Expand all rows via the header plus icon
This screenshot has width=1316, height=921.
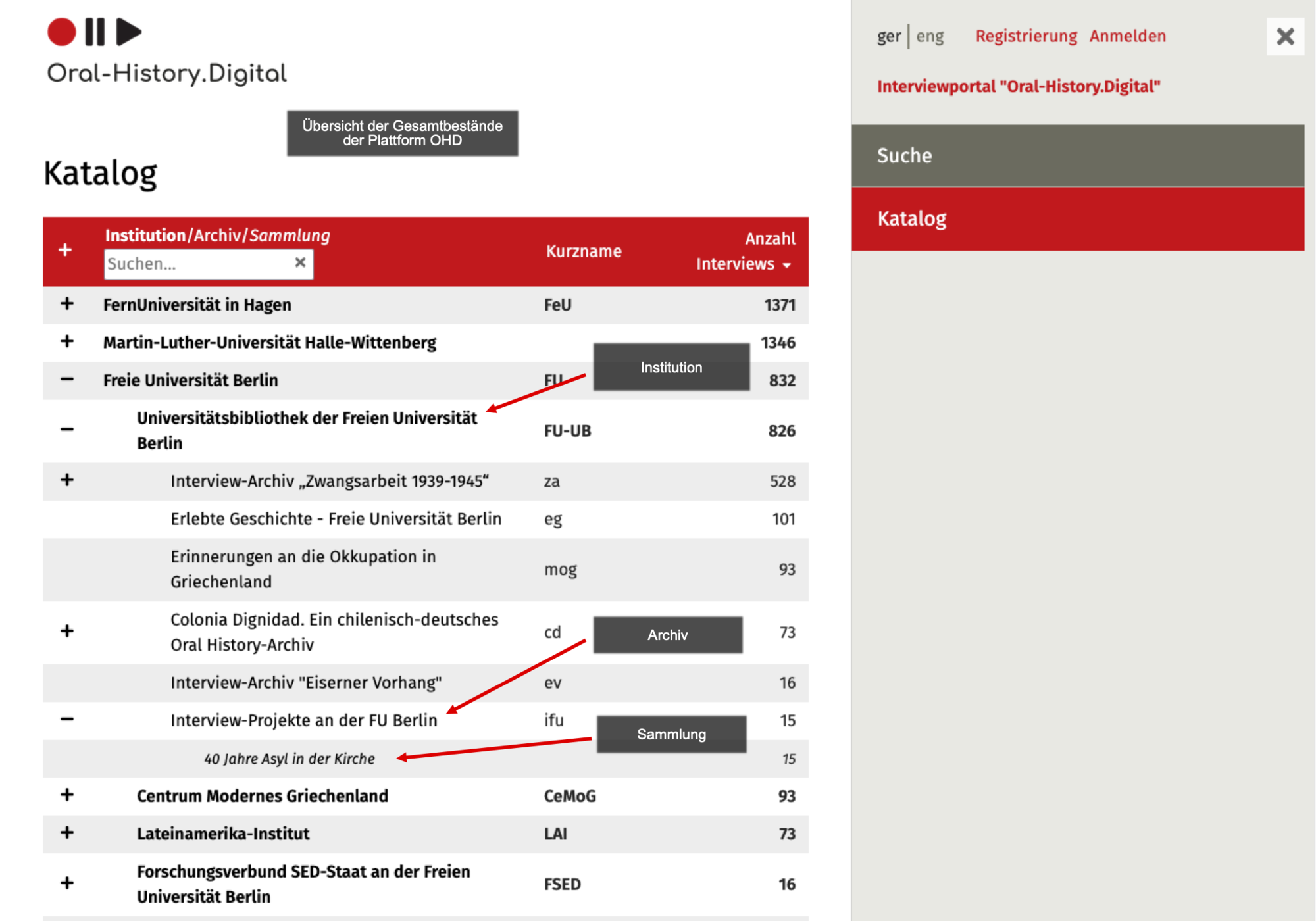point(65,250)
